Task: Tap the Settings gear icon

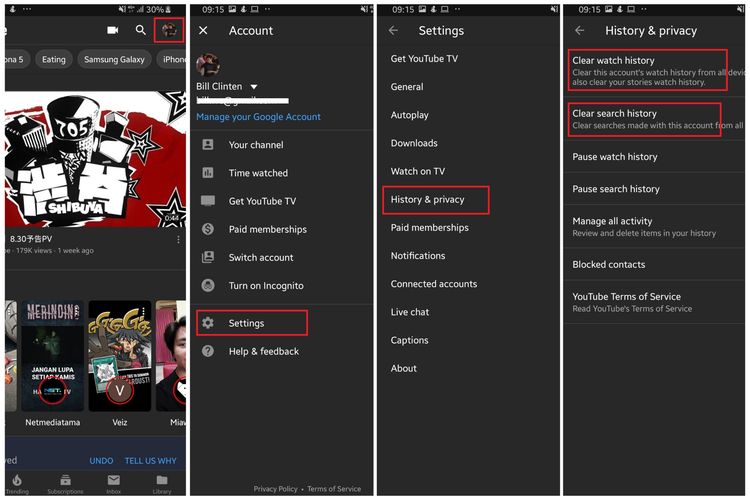Action: pos(208,323)
